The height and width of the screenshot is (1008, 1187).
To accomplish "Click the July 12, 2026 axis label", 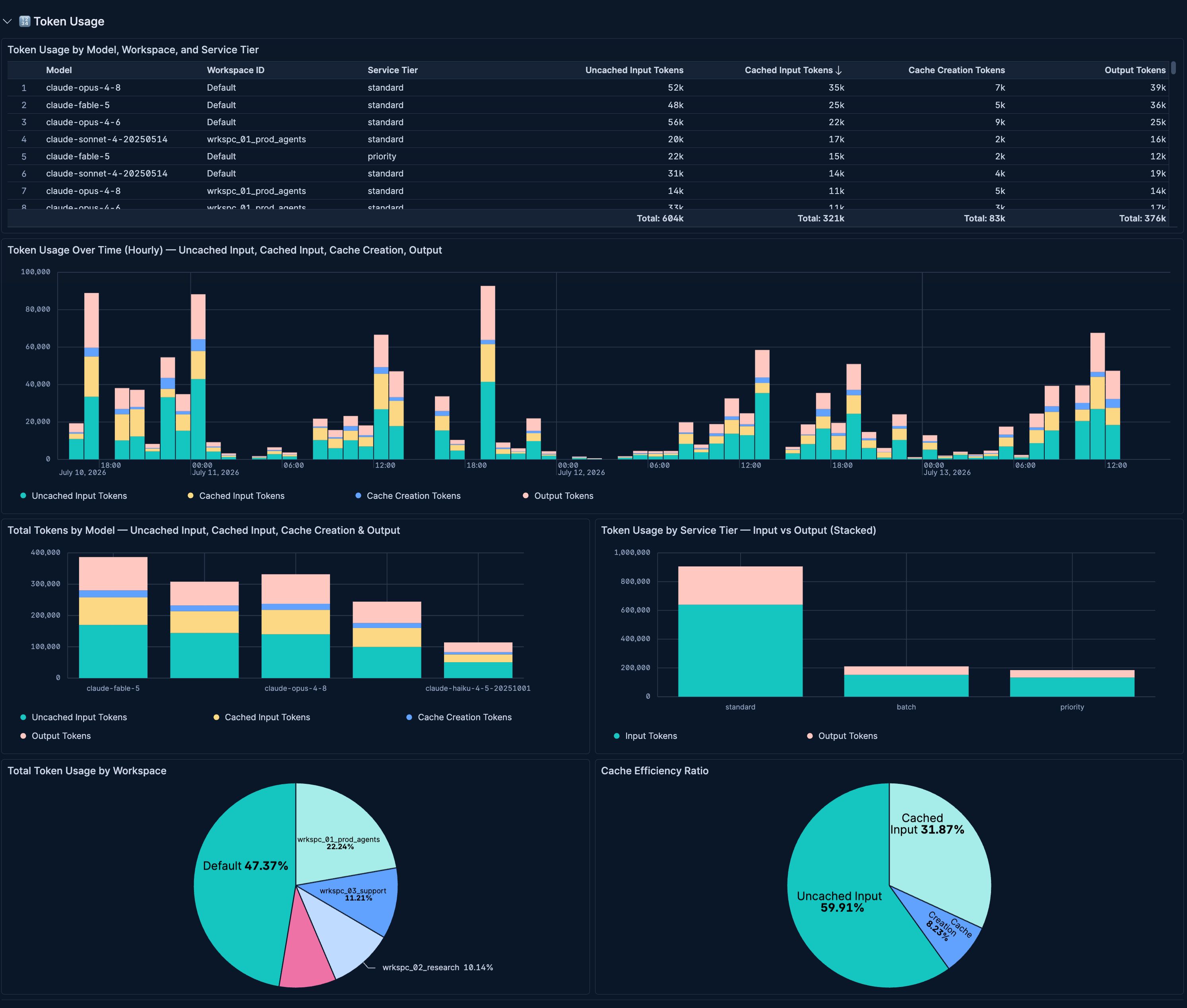I will coord(581,473).
